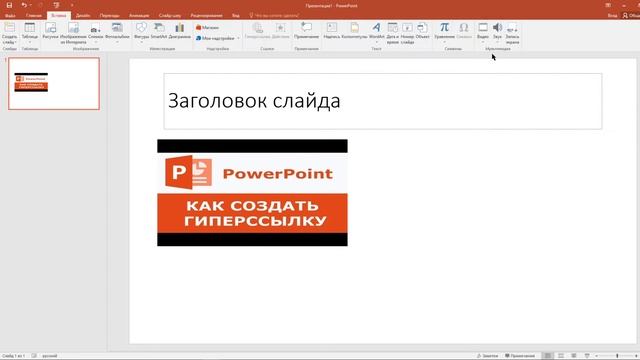
Task: Click the 'Что вы хотите сделать' search box
Action: 274,16
